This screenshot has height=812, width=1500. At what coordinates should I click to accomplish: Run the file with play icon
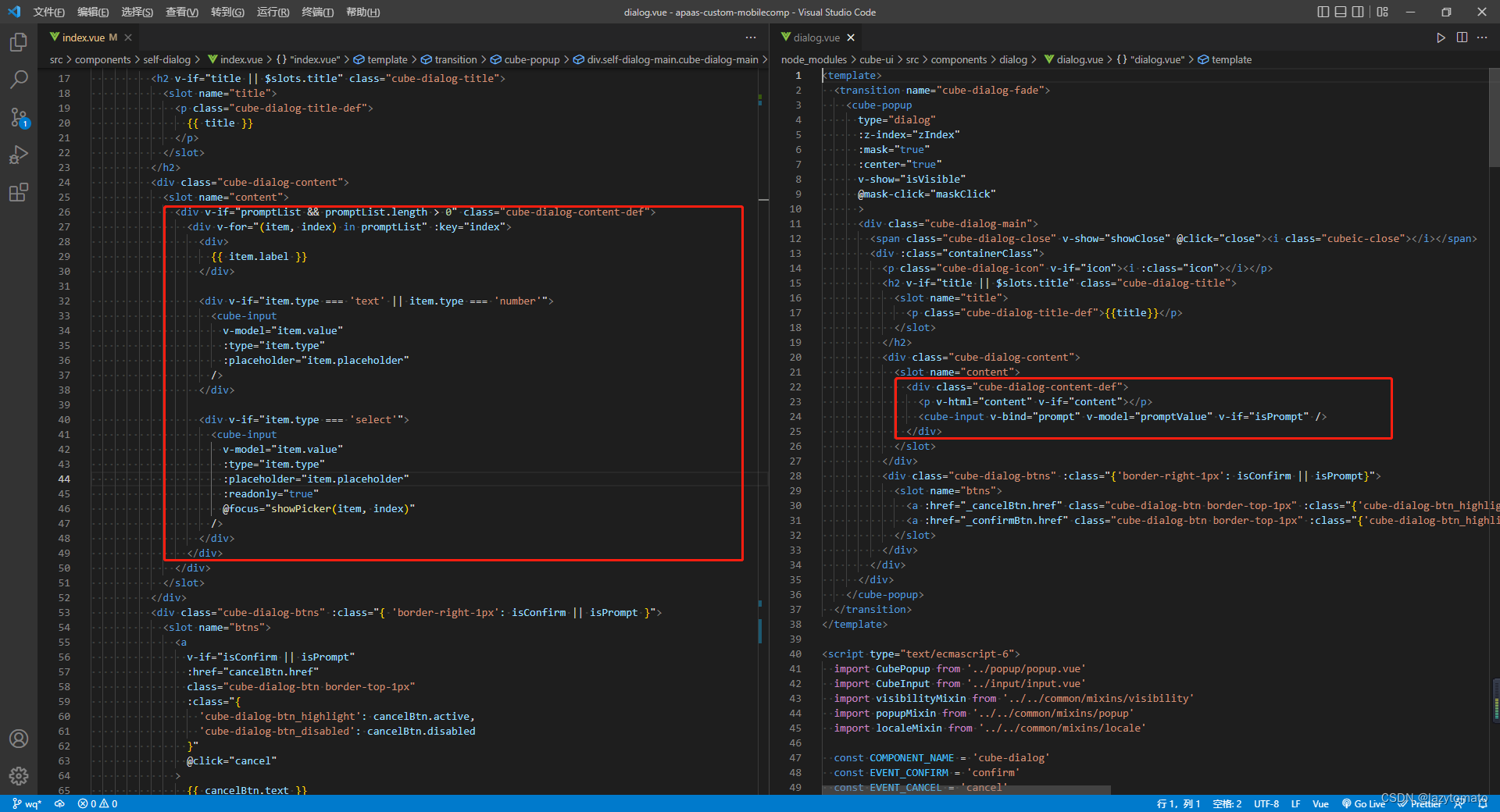(1441, 37)
